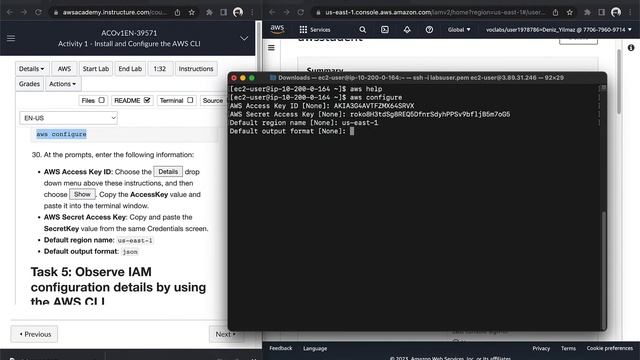Click the AWS logo home icon
The image size is (640, 360).
click(277, 29)
